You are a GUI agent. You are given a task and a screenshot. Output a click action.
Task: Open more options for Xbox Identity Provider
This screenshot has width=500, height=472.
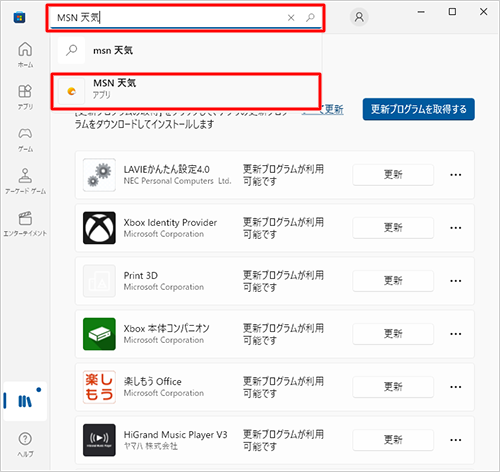pos(456,228)
